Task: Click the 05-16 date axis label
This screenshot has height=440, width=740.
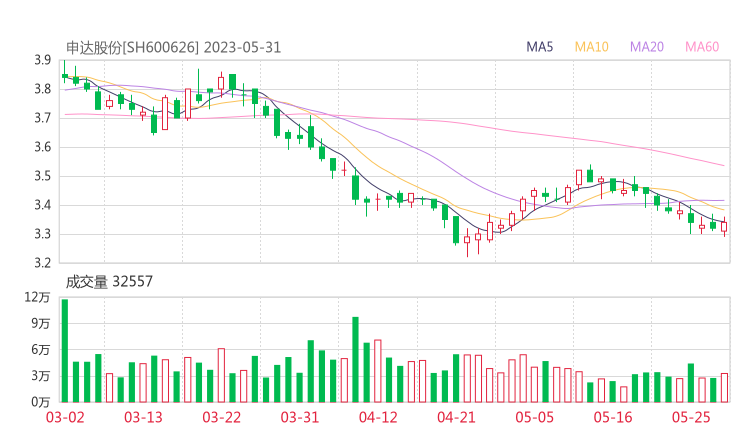Action: pyautogui.click(x=613, y=417)
